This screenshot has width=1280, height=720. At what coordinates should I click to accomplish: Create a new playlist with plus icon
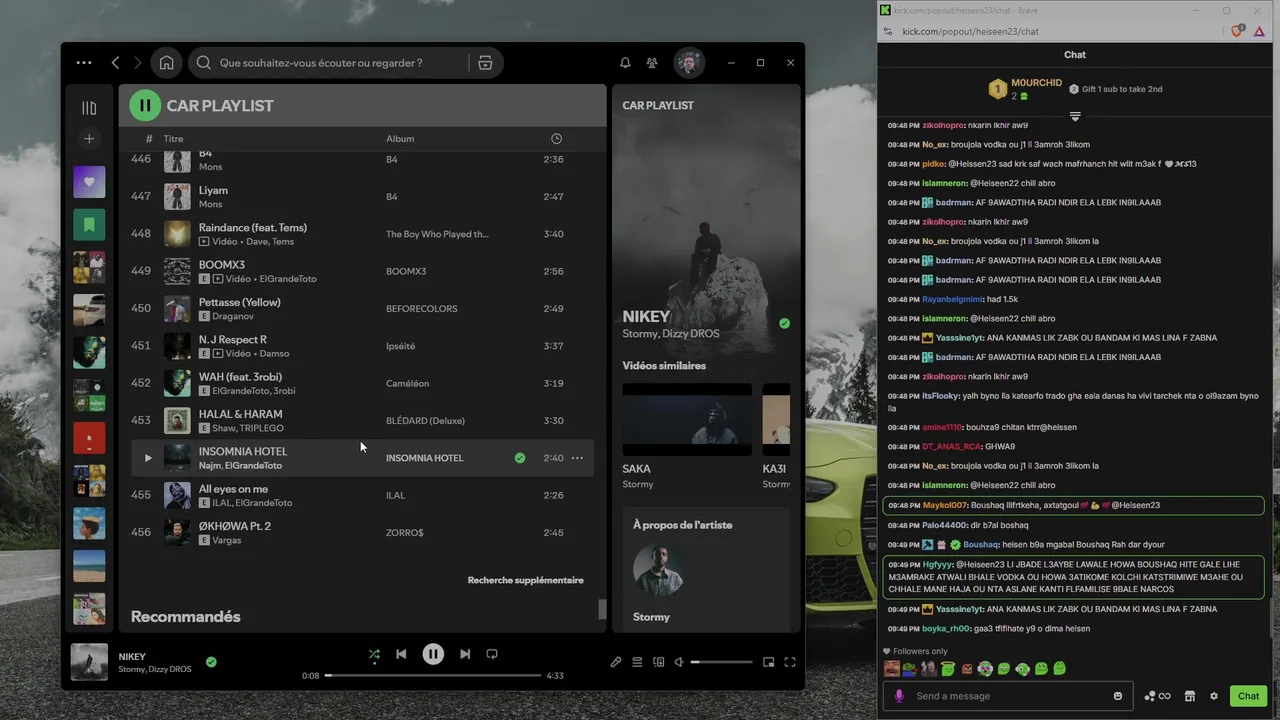pos(89,139)
